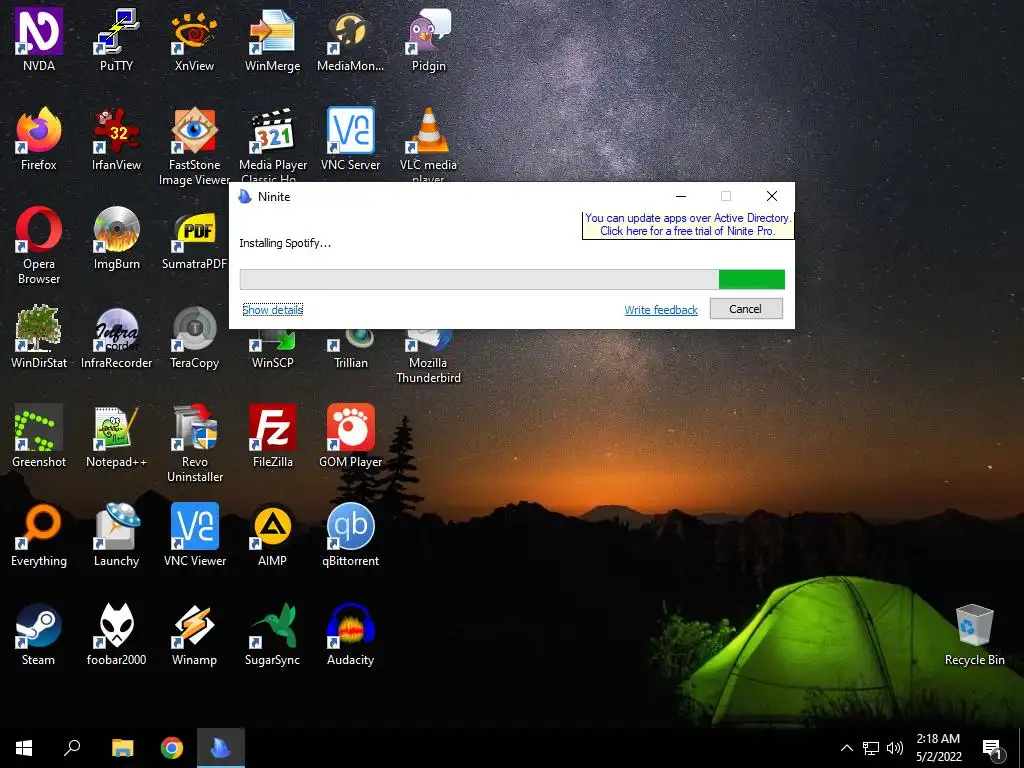Minimize the Ninite window
The height and width of the screenshot is (768, 1024).
(x=680, y=196)
